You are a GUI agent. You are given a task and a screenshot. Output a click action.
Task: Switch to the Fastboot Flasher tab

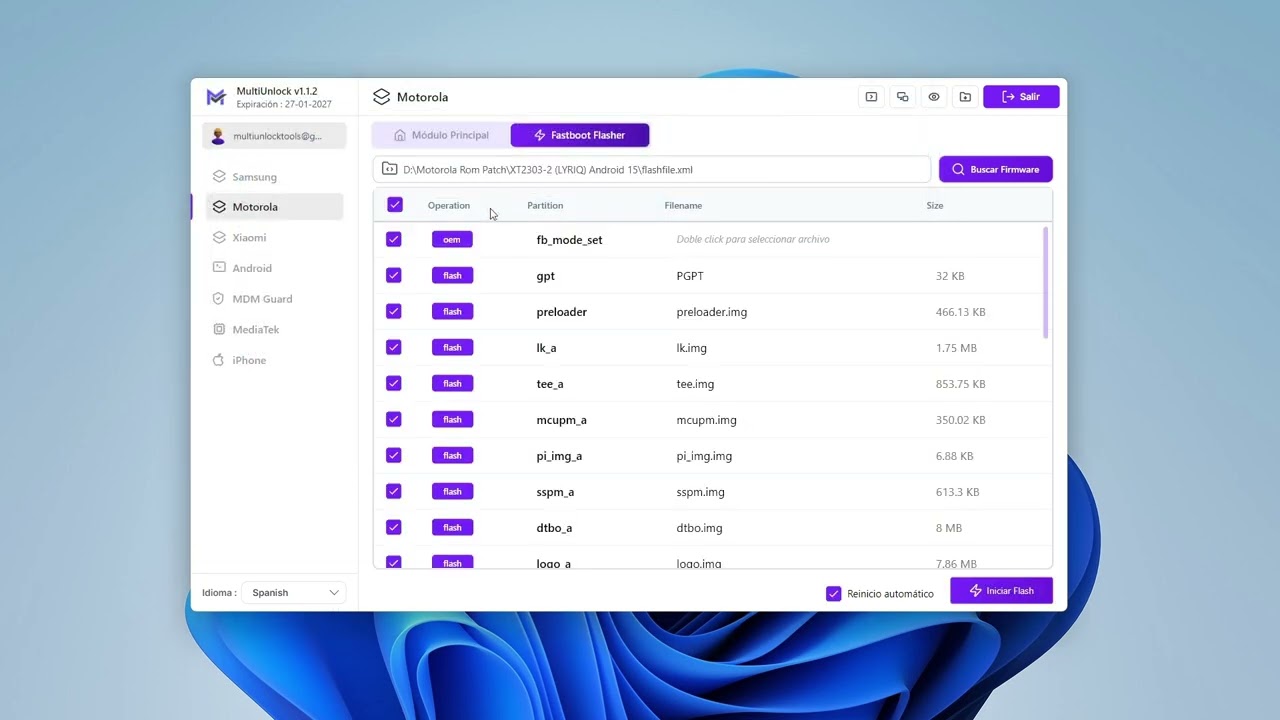click(x=580, y=135)
